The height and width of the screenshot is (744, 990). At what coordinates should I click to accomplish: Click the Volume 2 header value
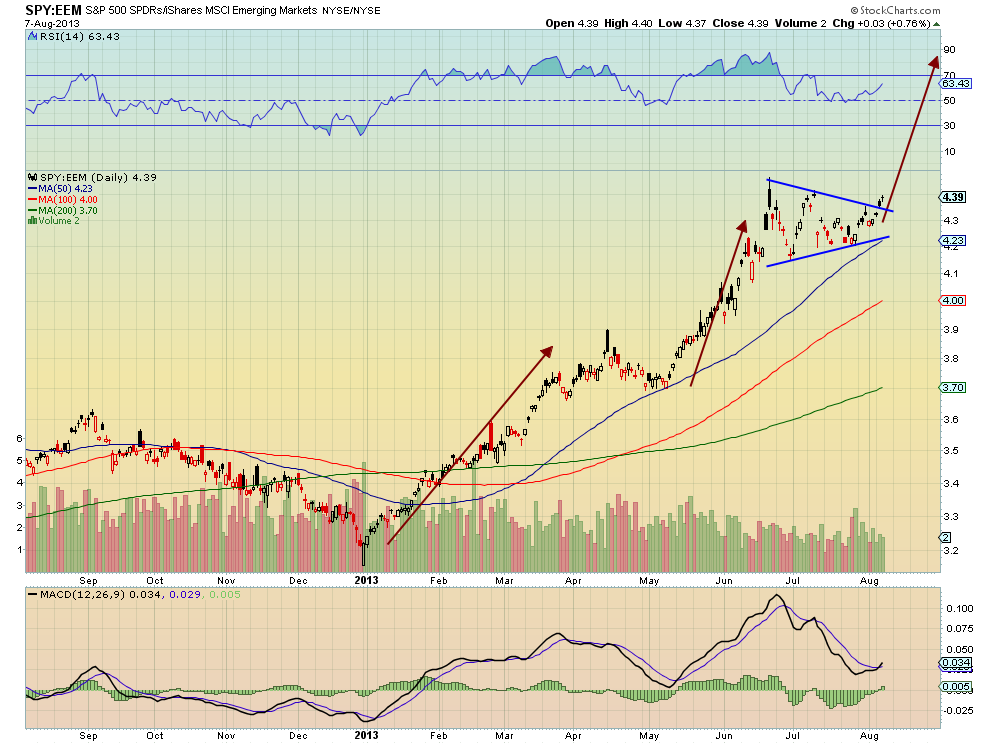pyautogui.click(x=801, y=23)
